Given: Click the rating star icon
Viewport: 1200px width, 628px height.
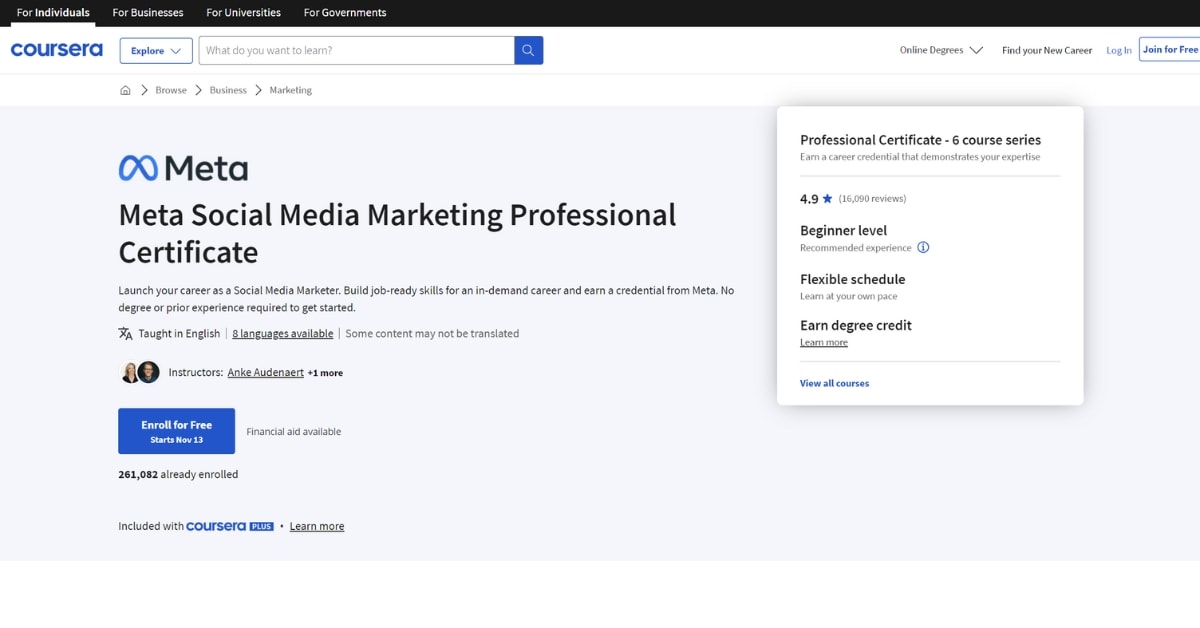Looking at the screenshot, I should tap(828, 199).
